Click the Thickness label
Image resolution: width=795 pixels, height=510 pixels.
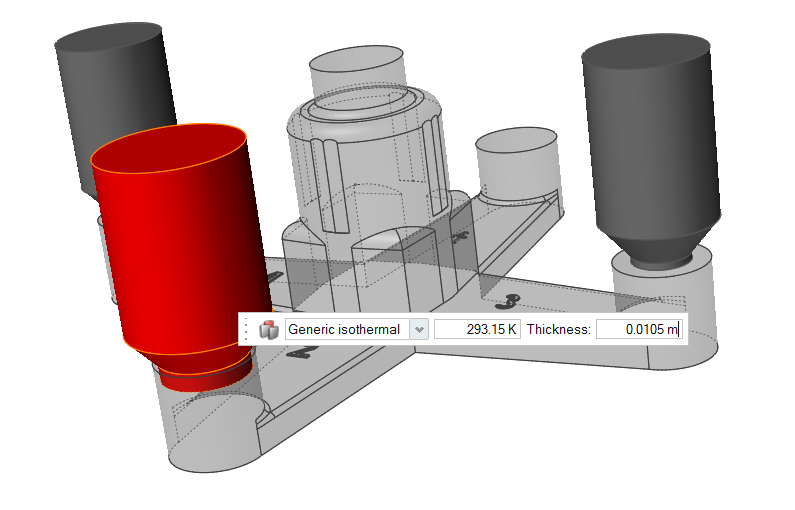(x=559, y=330)
